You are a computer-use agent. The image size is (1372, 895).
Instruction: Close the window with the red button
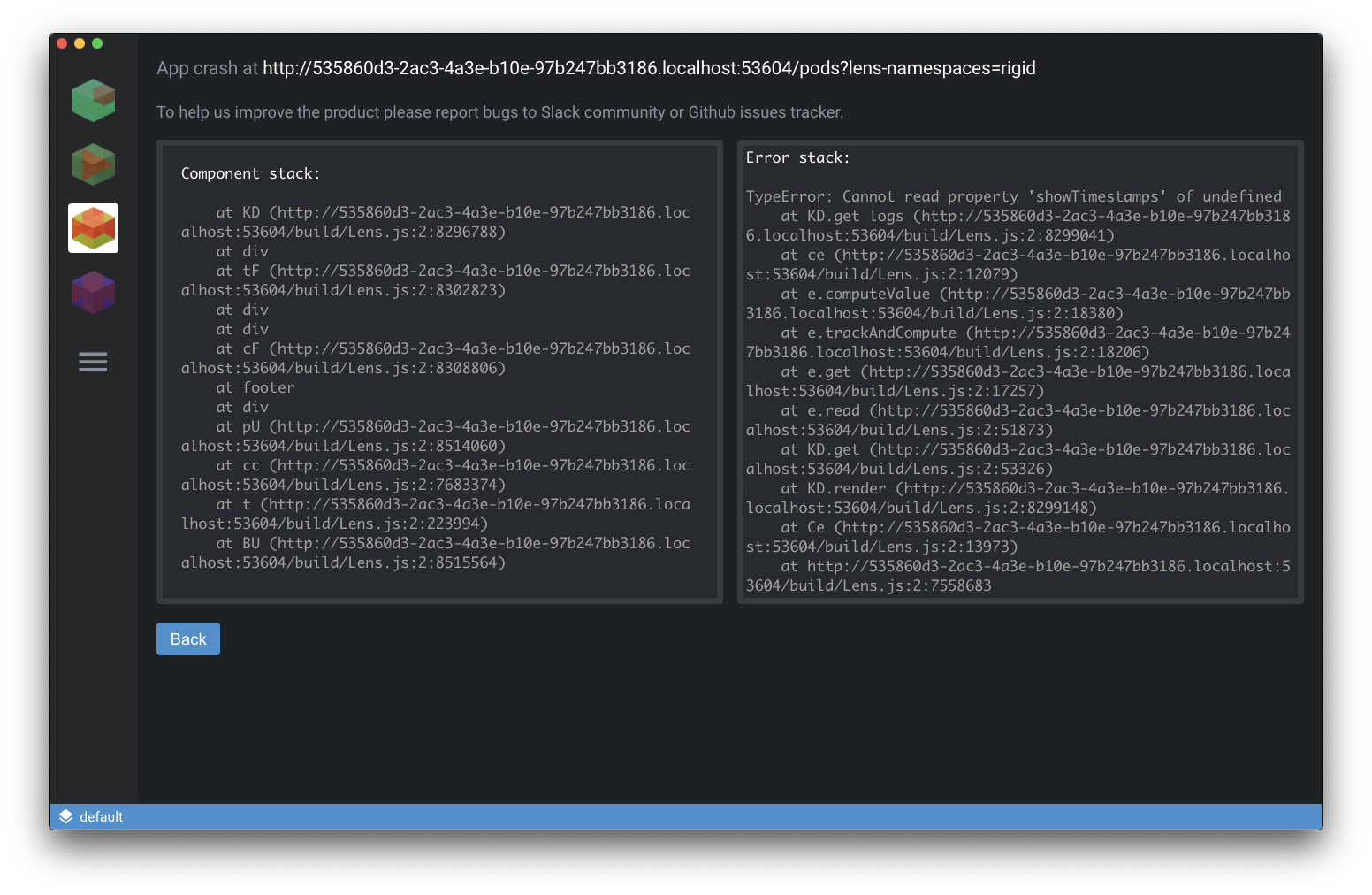click(62, 43)
